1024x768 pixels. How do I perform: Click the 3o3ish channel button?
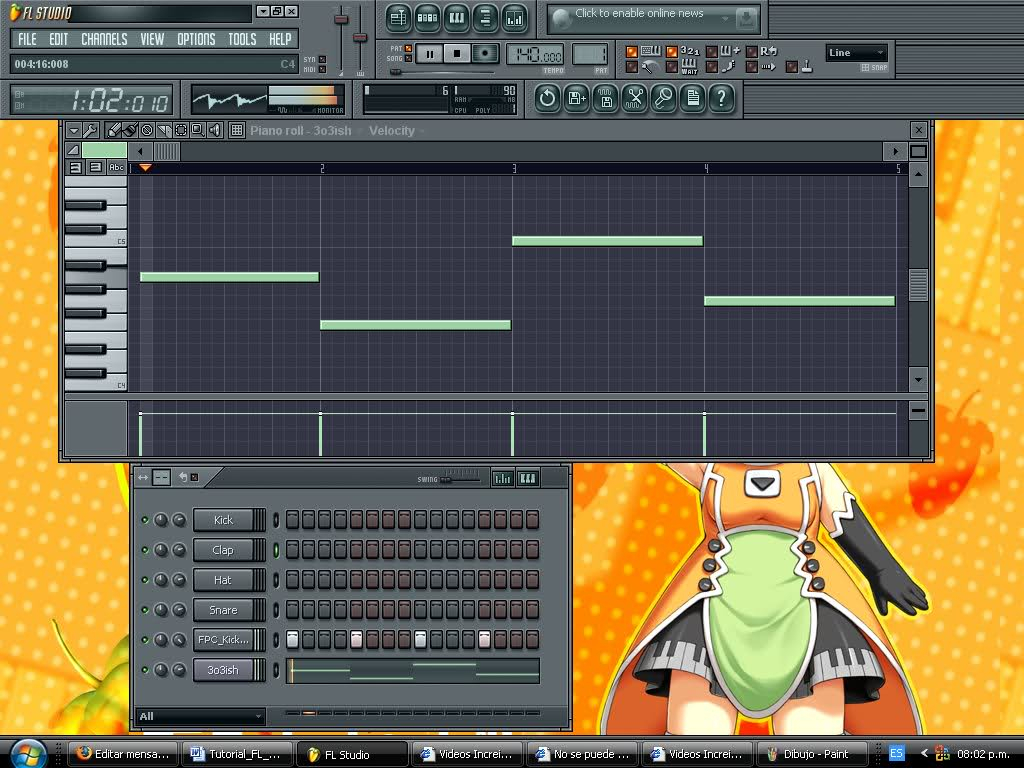[223, 670]
